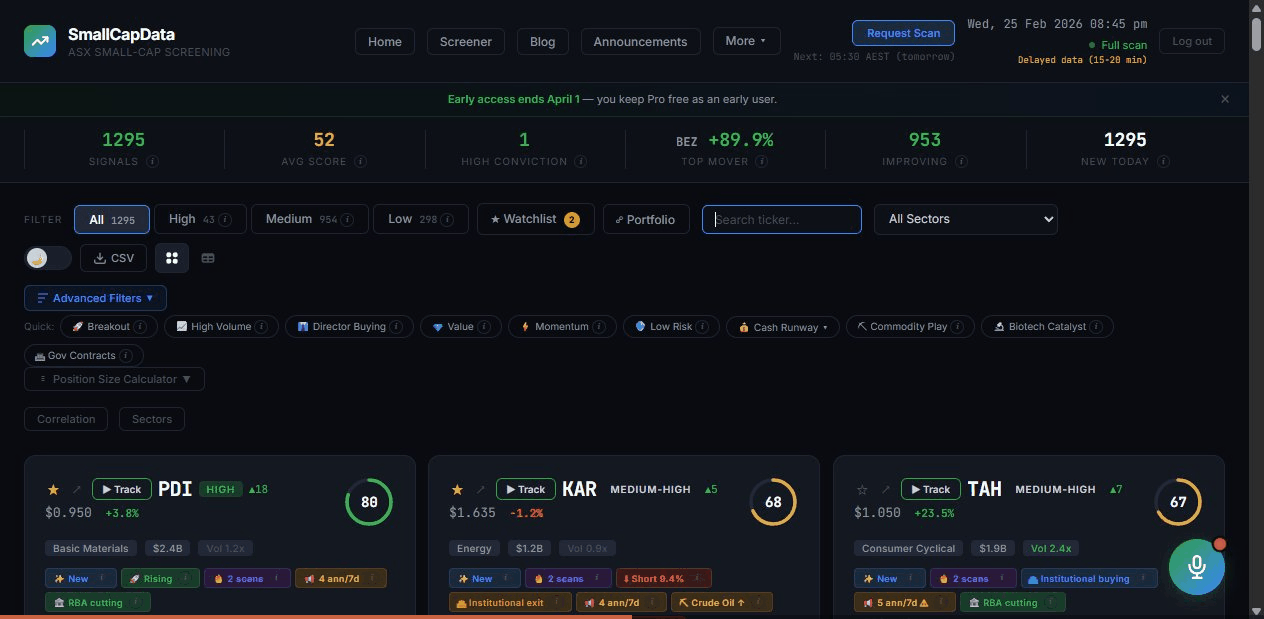Click the floating microphone button
The width and height of the screenshot is (1264, 619).
point(1196,567)
